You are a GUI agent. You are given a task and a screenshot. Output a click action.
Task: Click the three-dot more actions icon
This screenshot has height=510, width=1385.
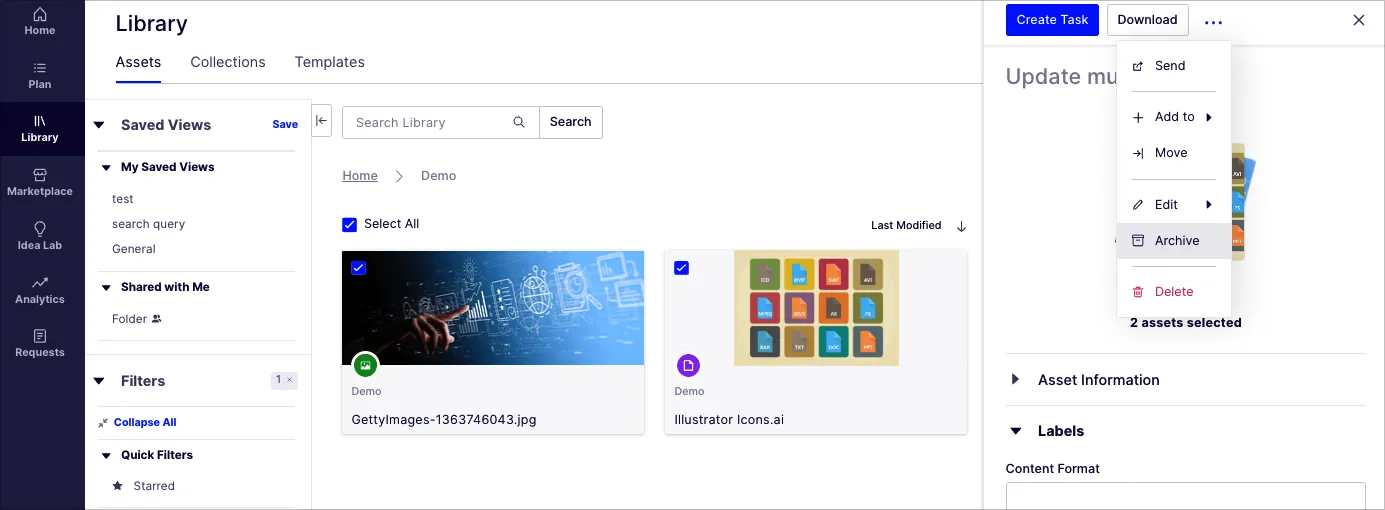[1213, 21]
